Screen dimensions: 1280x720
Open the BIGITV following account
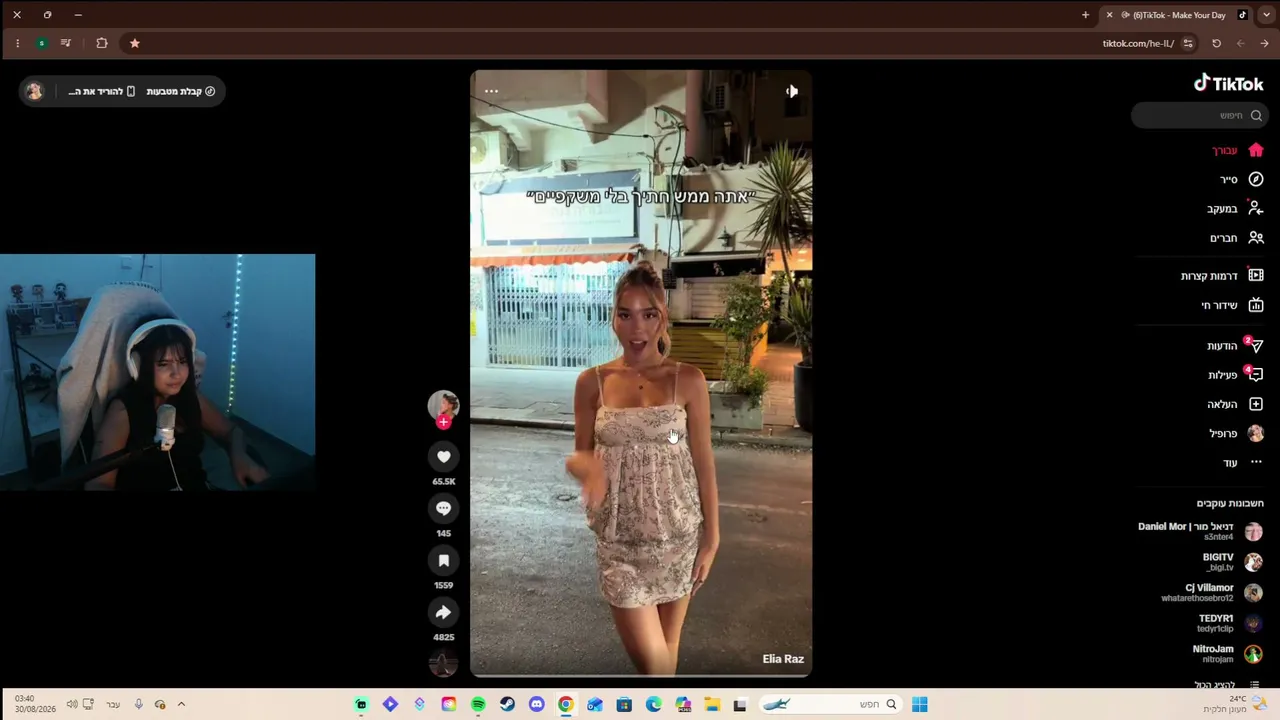[x=1232, y=562]
